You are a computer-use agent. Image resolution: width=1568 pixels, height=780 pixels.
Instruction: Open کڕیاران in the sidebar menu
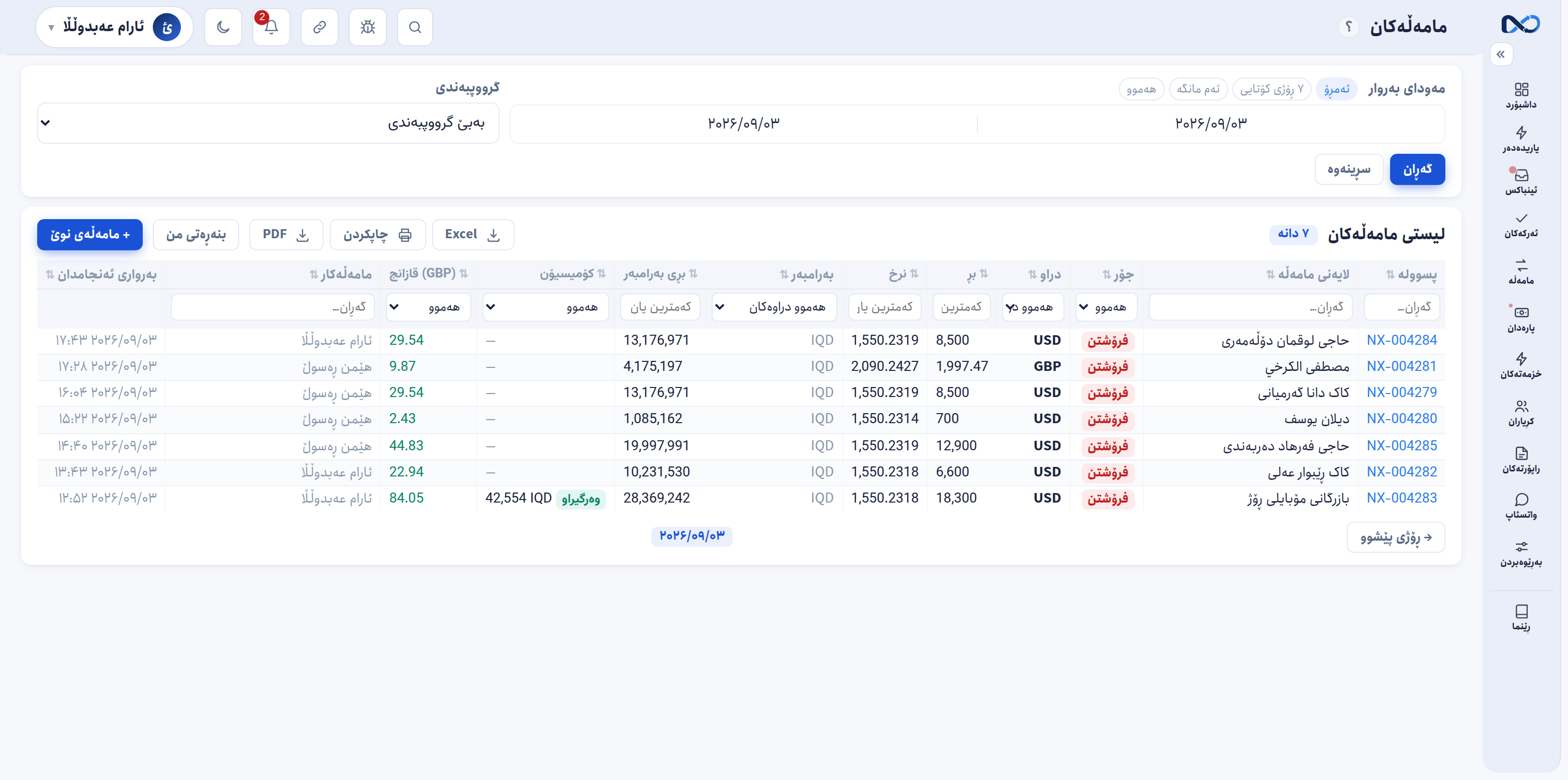[x=1521, y=412]
